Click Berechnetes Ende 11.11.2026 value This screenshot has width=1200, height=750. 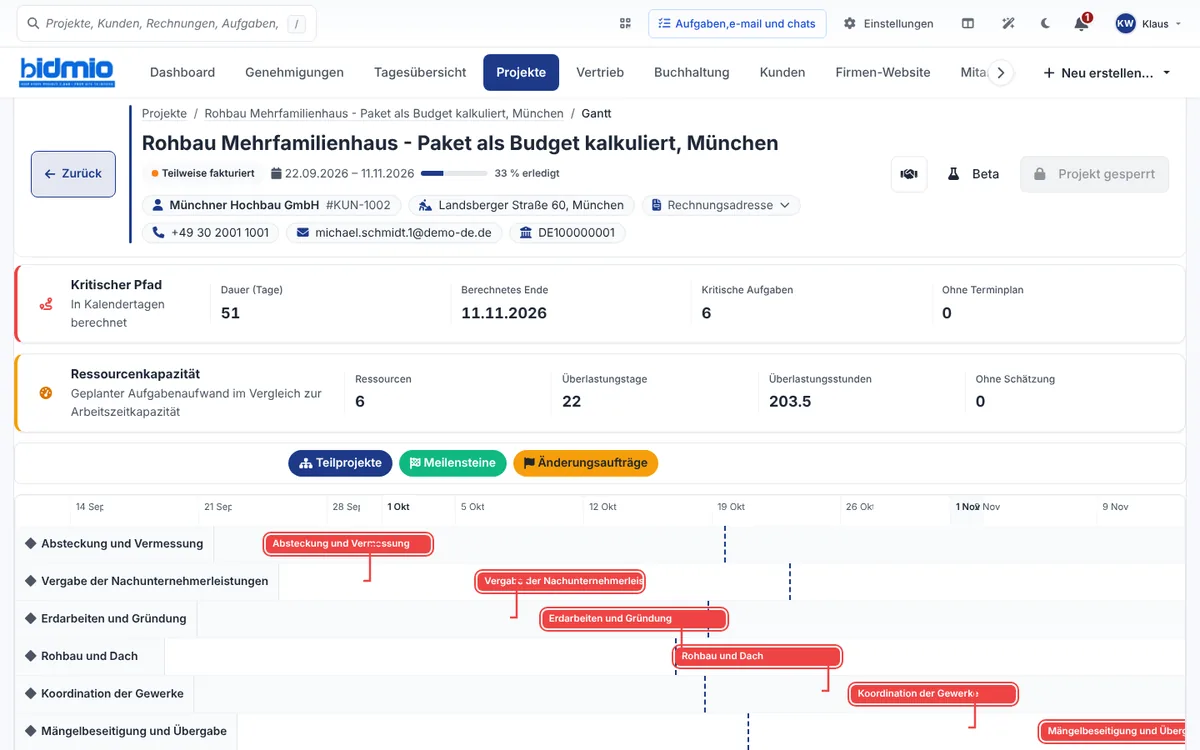coord(504,313)
